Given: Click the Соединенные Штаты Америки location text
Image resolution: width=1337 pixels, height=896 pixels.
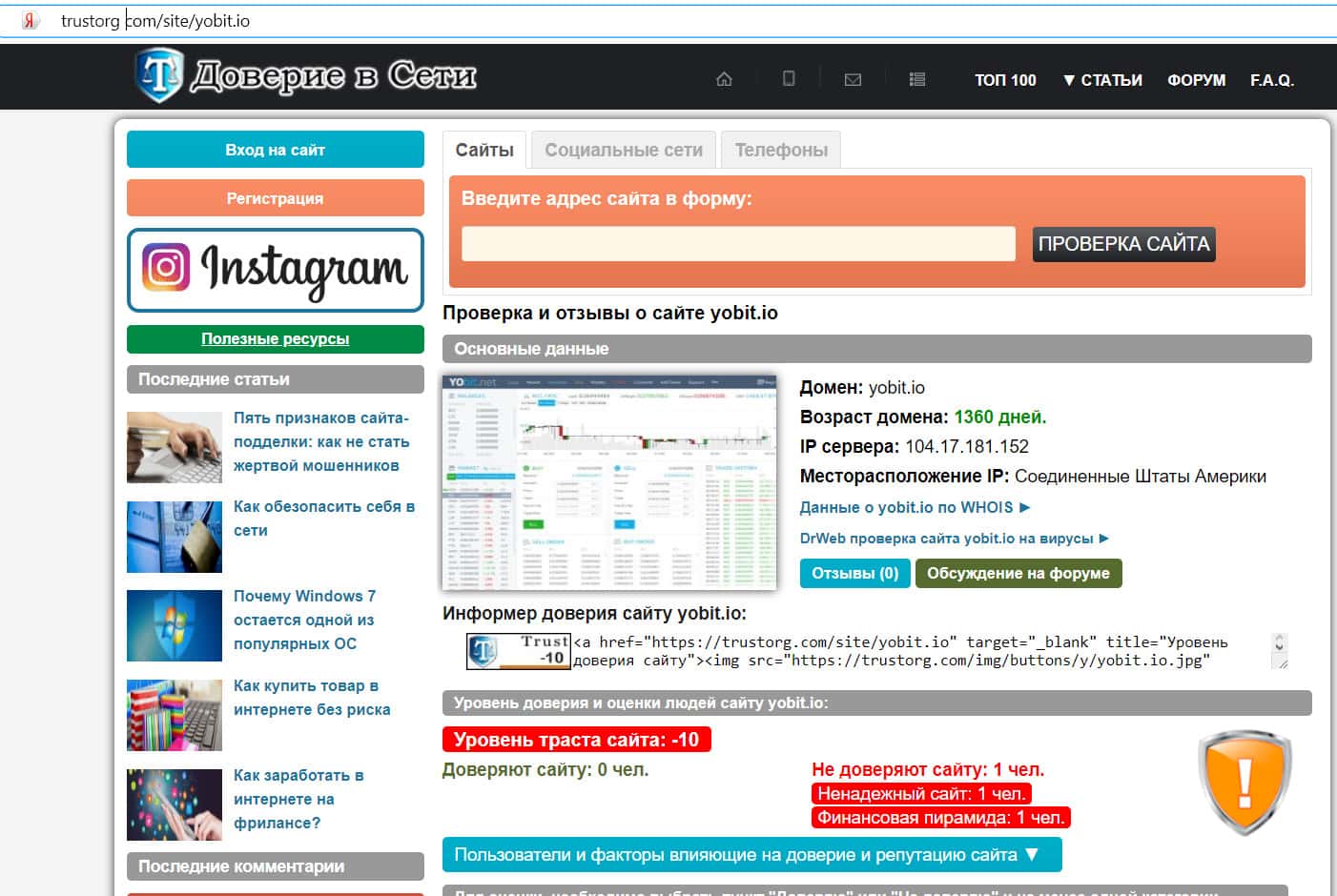Looking at the screenshot, I should 1141,476.
